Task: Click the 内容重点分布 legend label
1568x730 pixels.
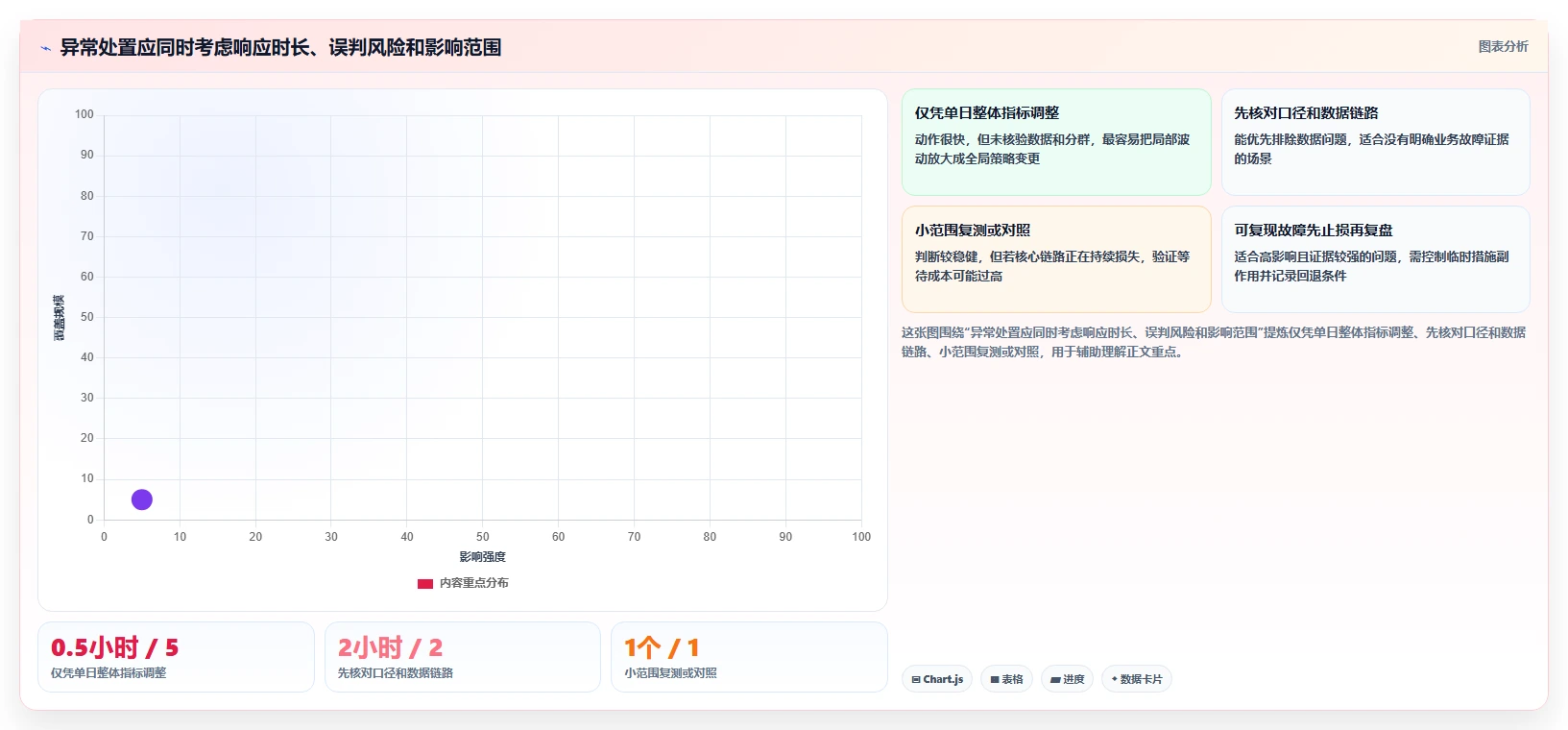Action: (474, 583)
